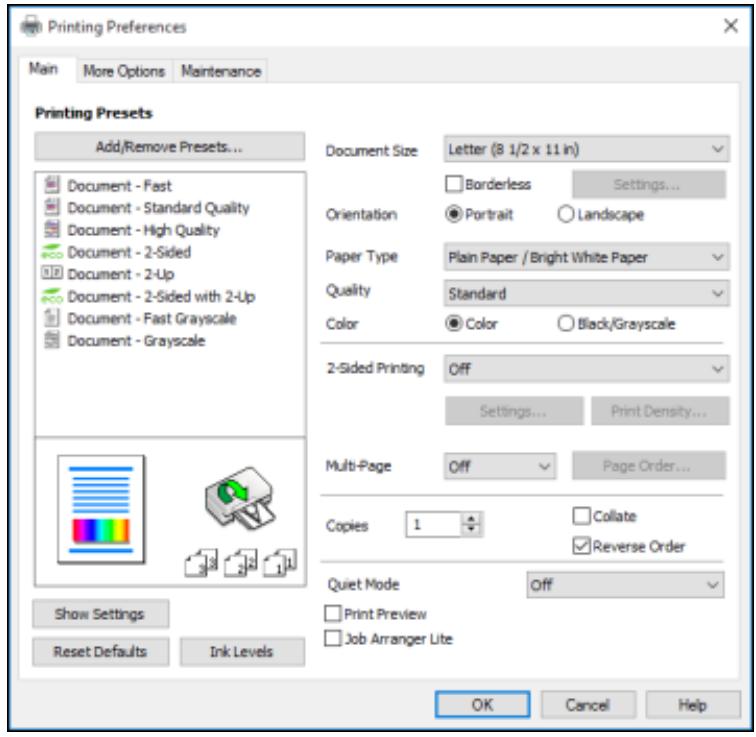
Task: Click the Document - Standard Quality preset icon
Action: pyautogui.click(x=52, y=207)
